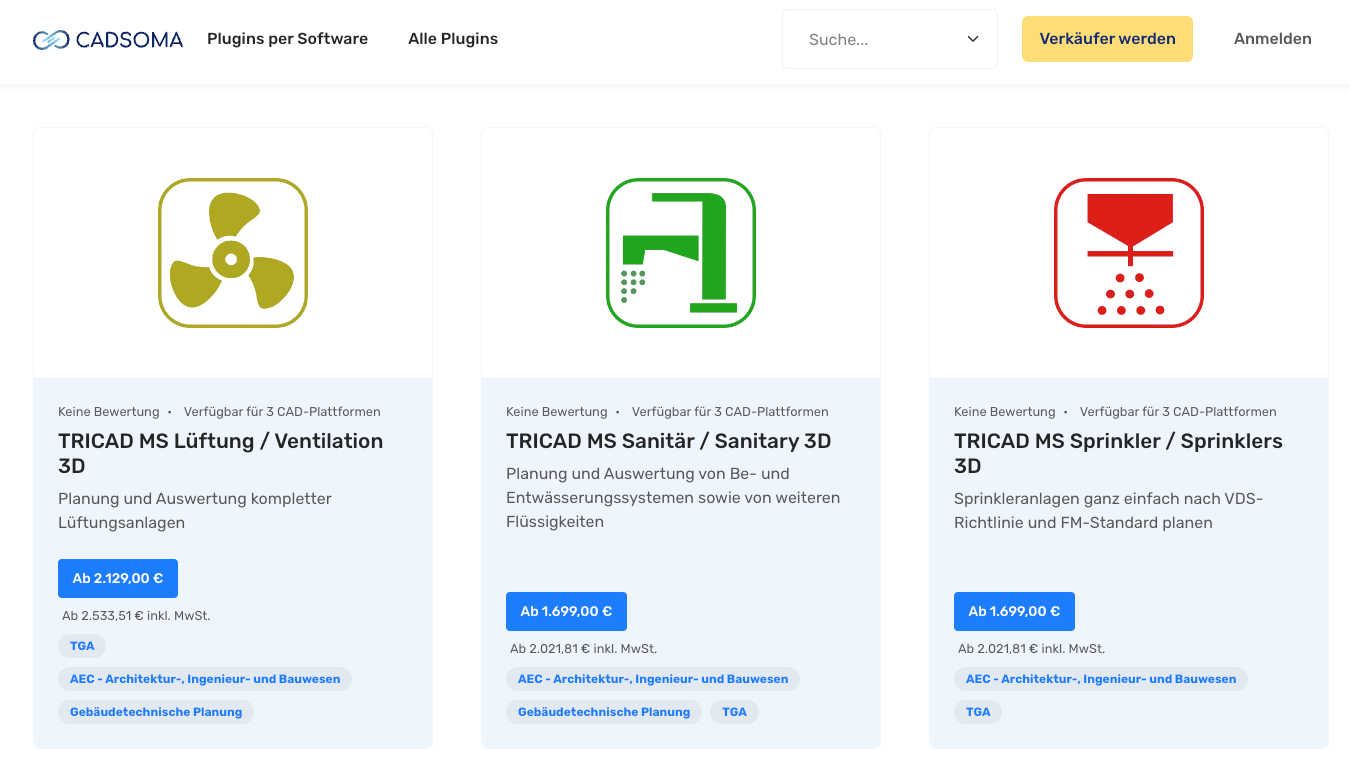Select TGA tag on the Sprinkler card

(978, 712)
